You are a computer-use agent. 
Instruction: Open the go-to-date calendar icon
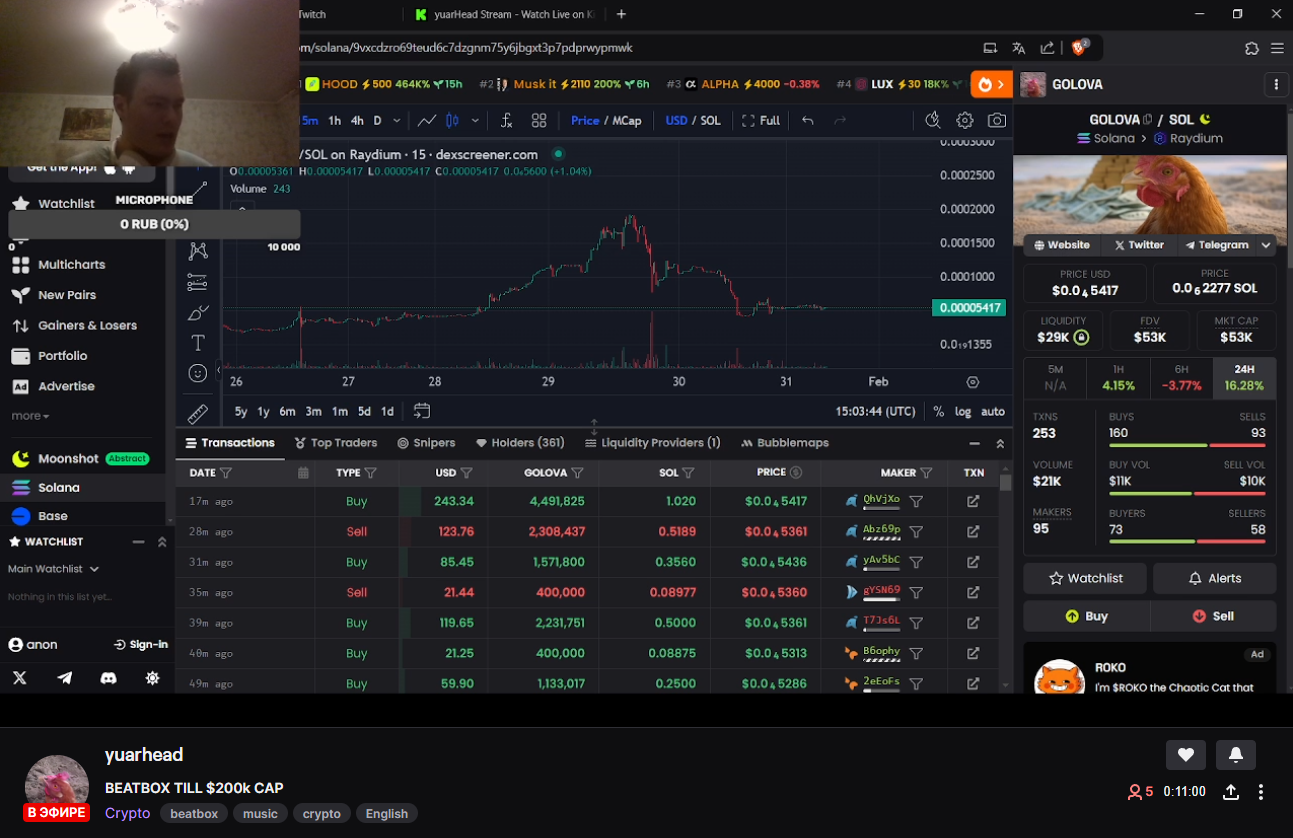click(422, 411)
